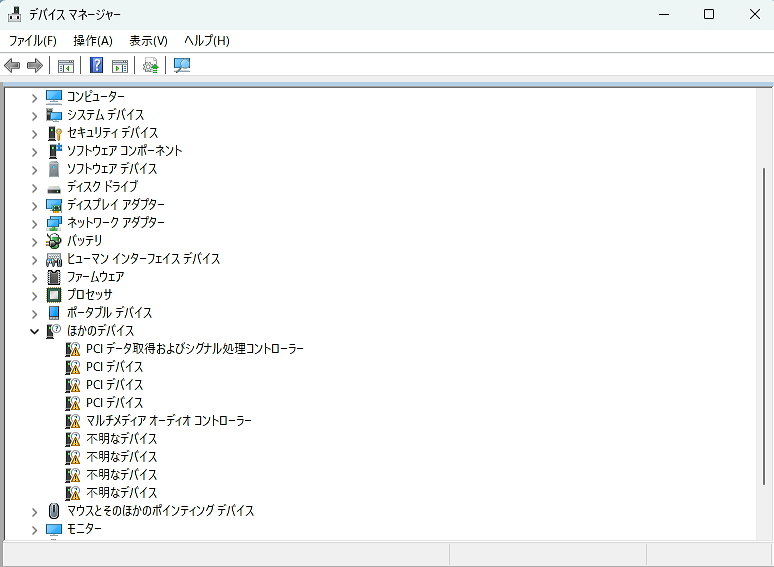Open the blue Help toolbar icon
Viewport: 774px width, 567px height.
(x=96, y=65)
